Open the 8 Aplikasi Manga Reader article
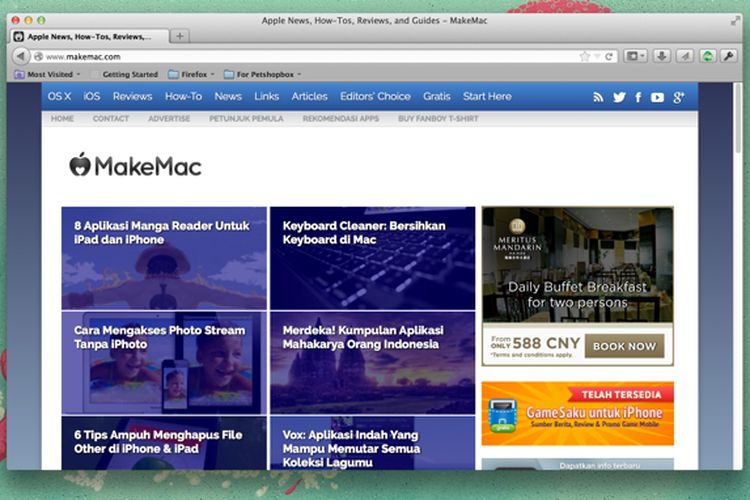This screenshot has height=500, width=750. [x=164, y=258]
